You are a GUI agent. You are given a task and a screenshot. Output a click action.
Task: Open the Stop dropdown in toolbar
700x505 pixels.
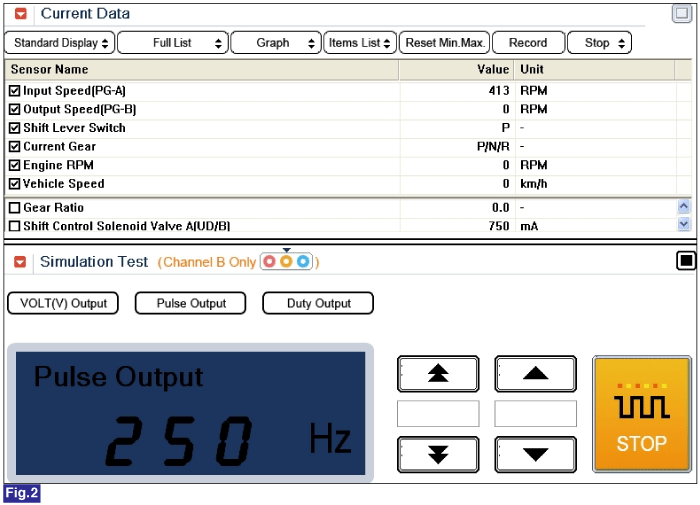[599, 43]
